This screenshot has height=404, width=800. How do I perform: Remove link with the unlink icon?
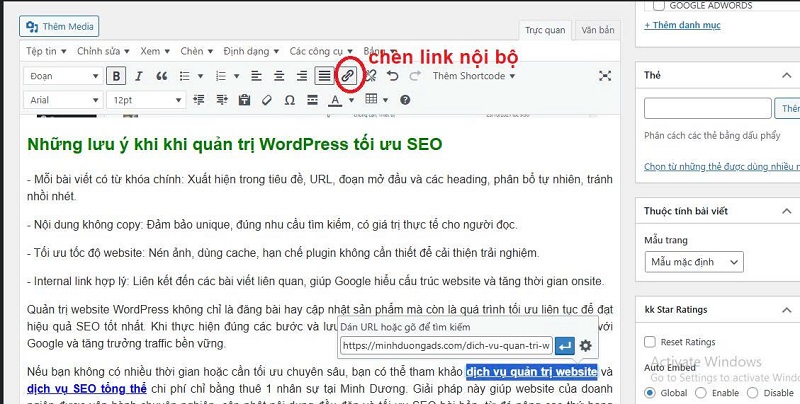click(370, 76)
